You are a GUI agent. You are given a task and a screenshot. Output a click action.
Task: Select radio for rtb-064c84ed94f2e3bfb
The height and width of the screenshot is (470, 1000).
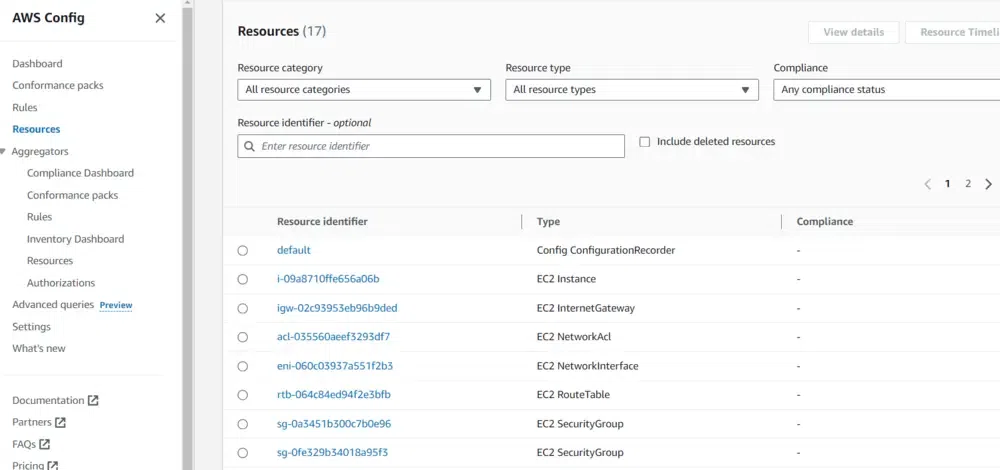(x=242, y=395)
